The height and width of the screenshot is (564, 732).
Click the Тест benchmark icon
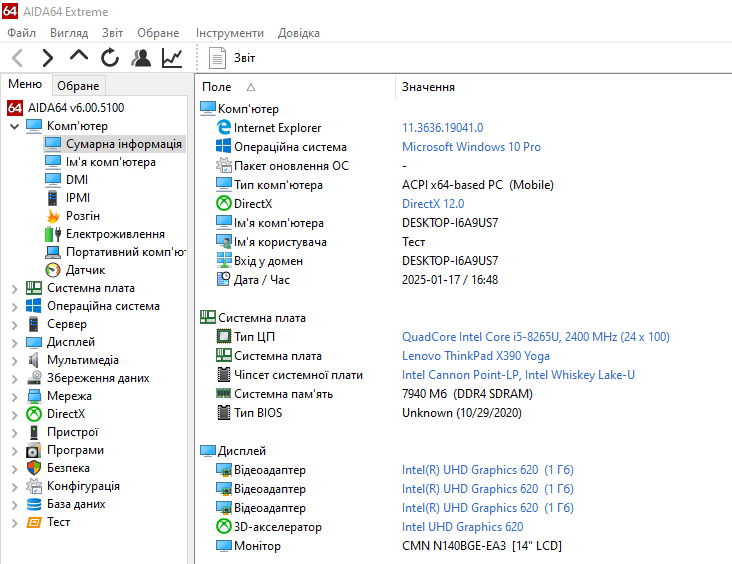pos(34,522)
